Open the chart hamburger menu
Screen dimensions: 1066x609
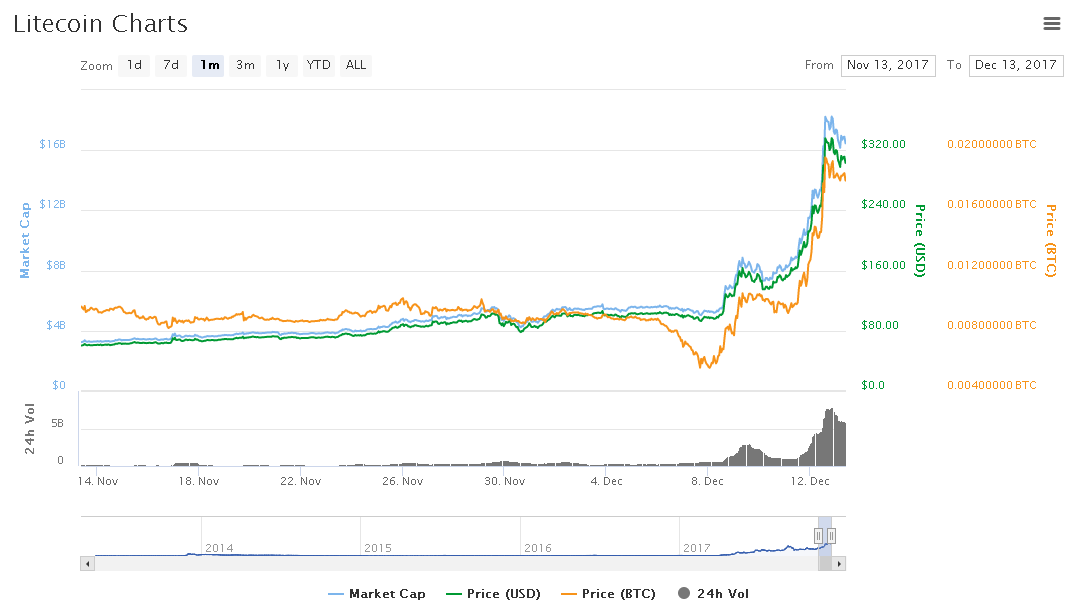click(x=1051, y=24)
